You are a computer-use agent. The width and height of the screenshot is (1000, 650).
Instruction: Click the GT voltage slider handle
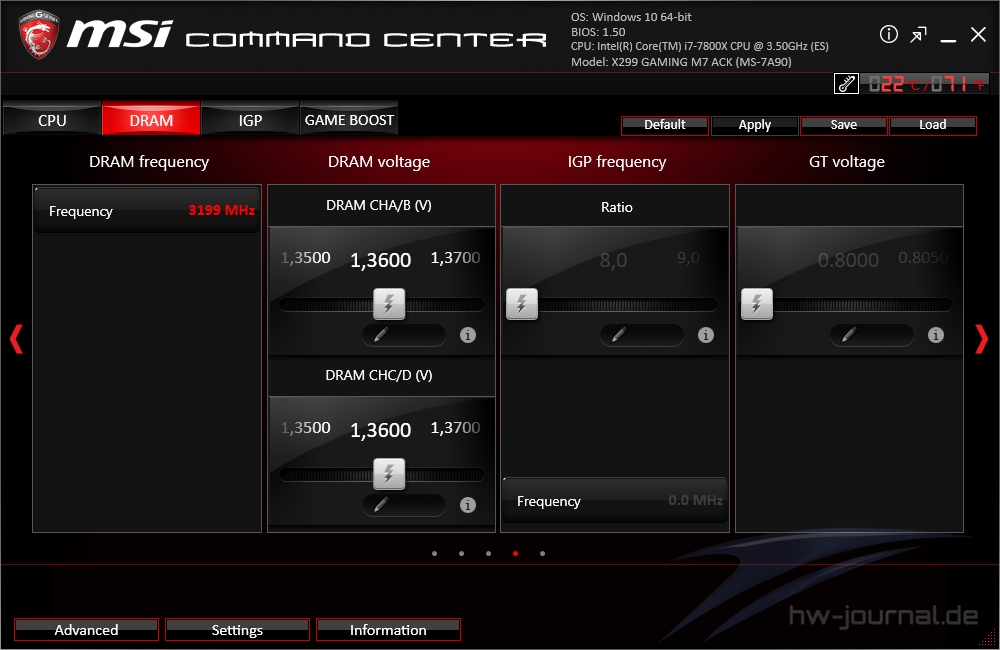click(x=757, y=304)
